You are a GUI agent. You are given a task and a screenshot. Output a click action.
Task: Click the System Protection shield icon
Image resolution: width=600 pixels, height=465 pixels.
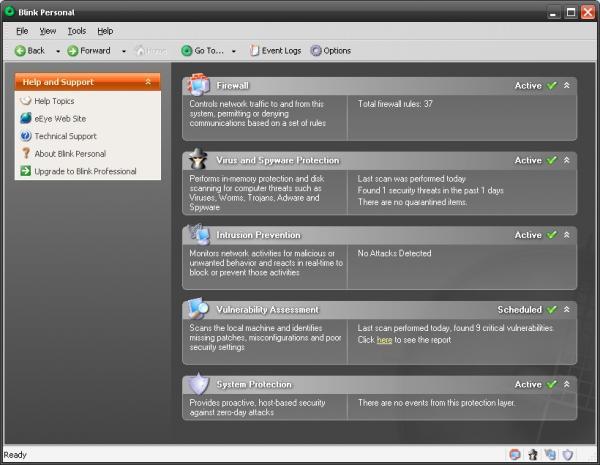pyautogui.click(x=199, y=383)
